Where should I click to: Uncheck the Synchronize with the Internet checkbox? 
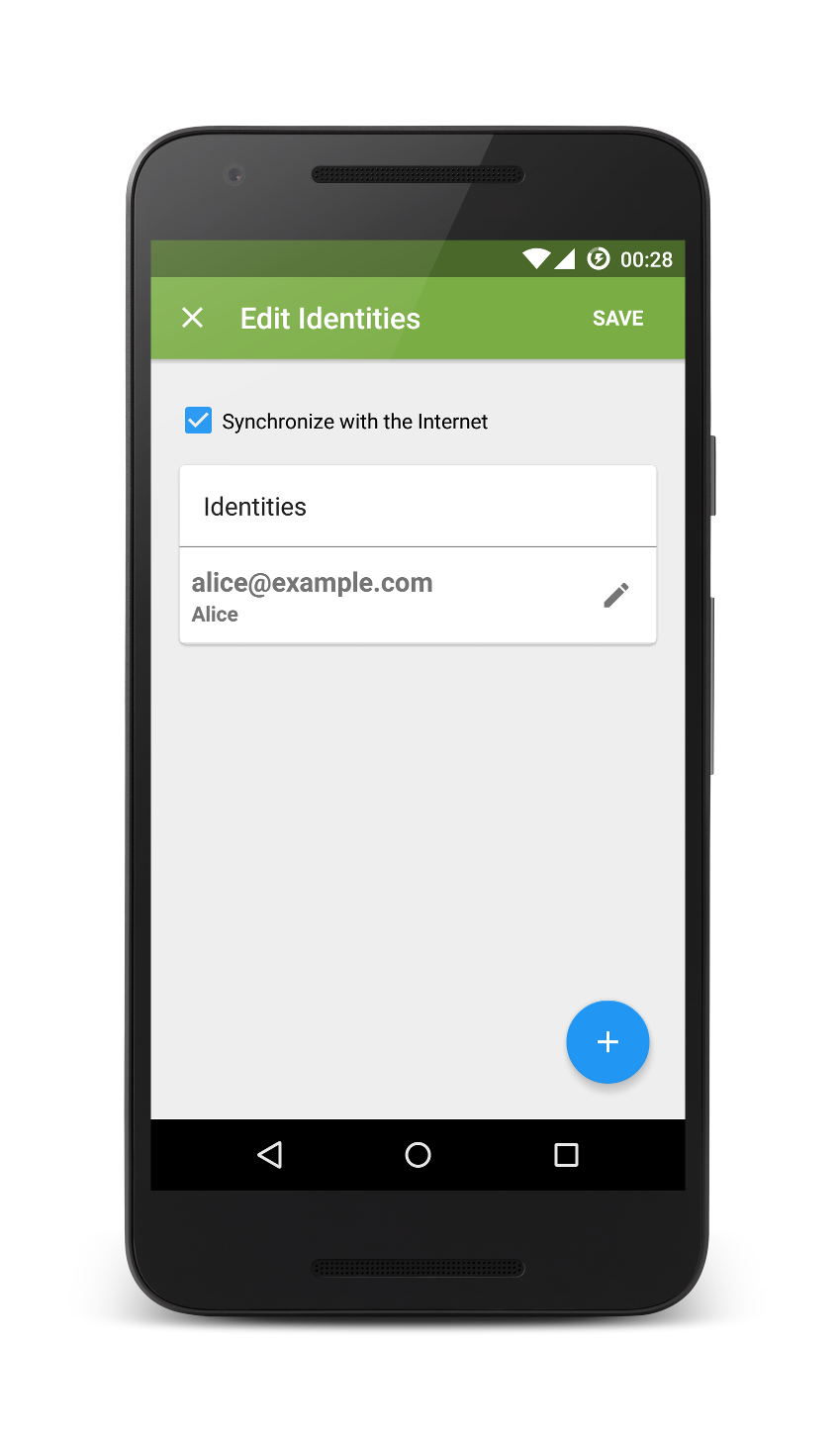point(199,421)
